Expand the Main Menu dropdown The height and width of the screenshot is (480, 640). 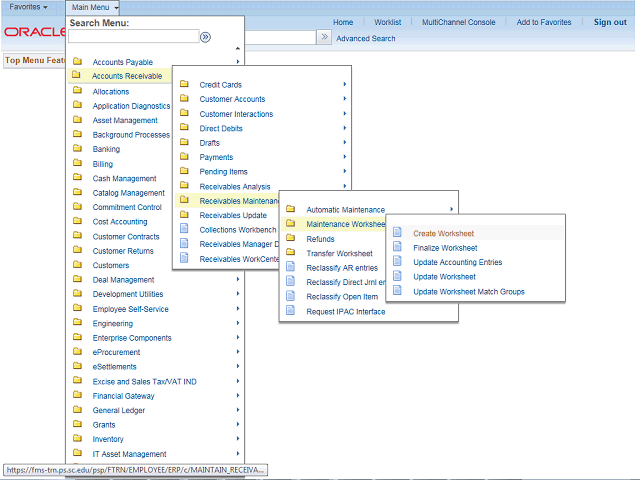pyautogui.click(x=95, y=7)
